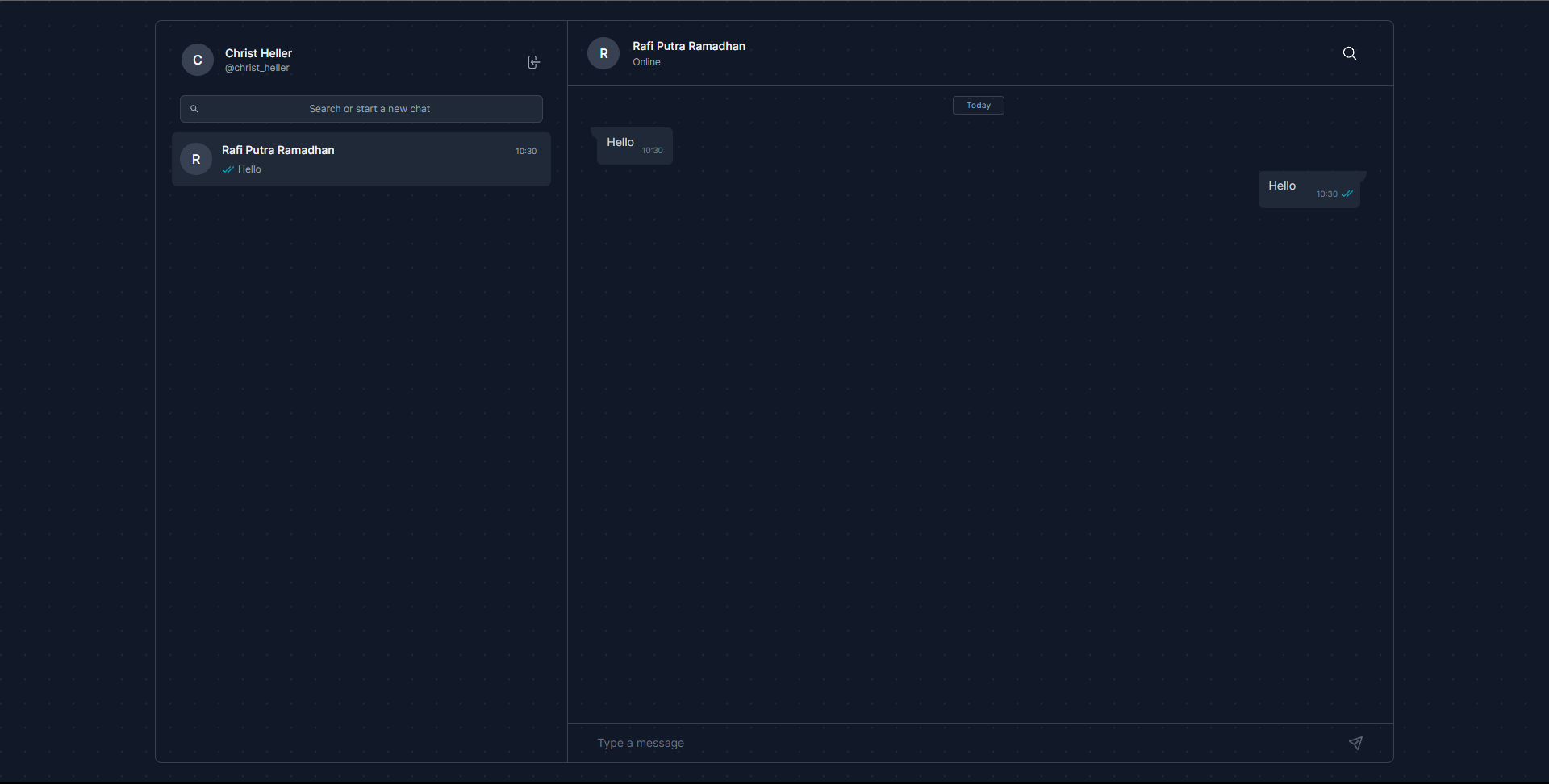Click the Today date separator chip
The height and width of the screenshot is (784, 1549).
click(978, 105)
